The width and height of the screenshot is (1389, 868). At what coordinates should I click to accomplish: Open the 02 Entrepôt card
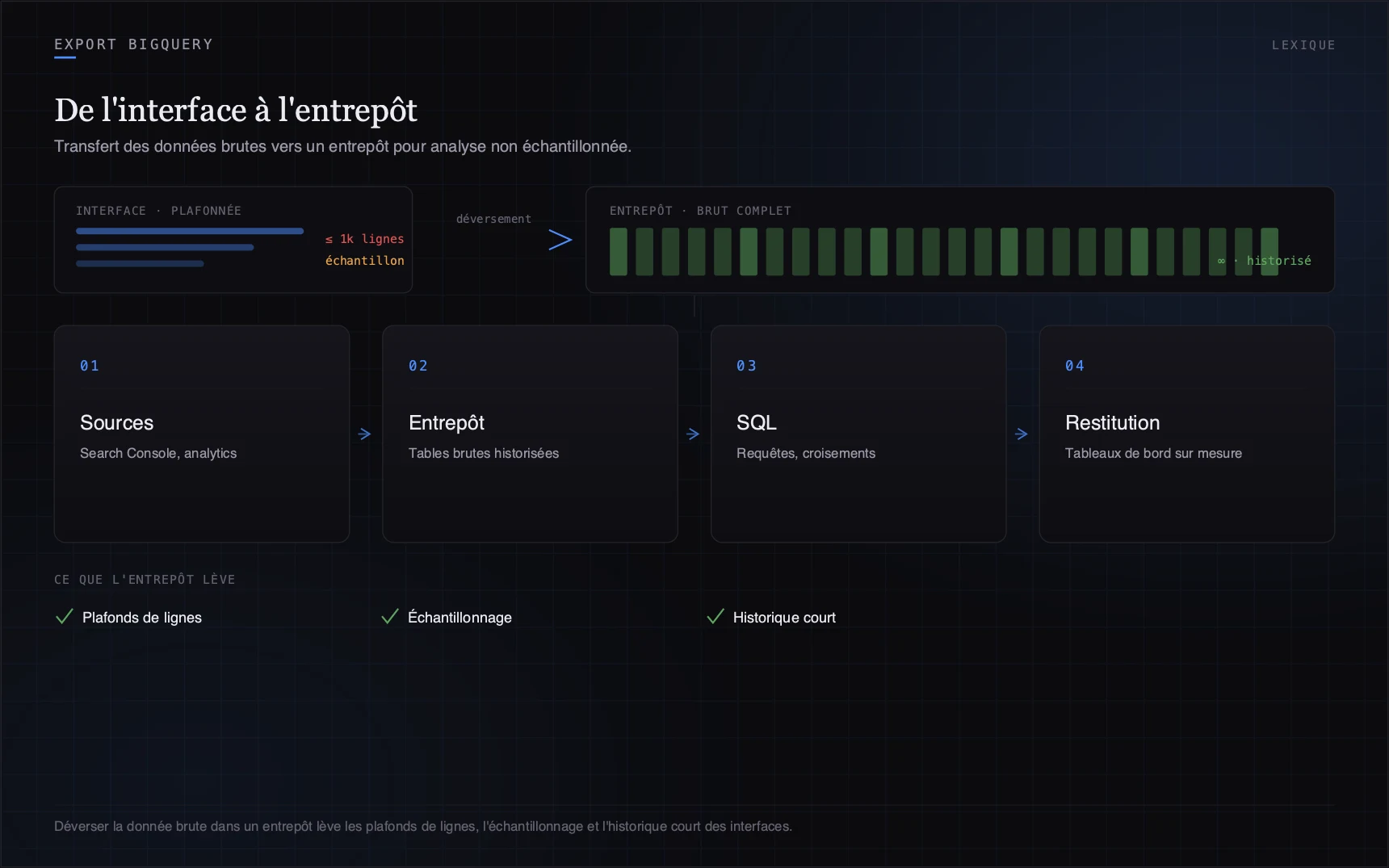tap(530, 434)
